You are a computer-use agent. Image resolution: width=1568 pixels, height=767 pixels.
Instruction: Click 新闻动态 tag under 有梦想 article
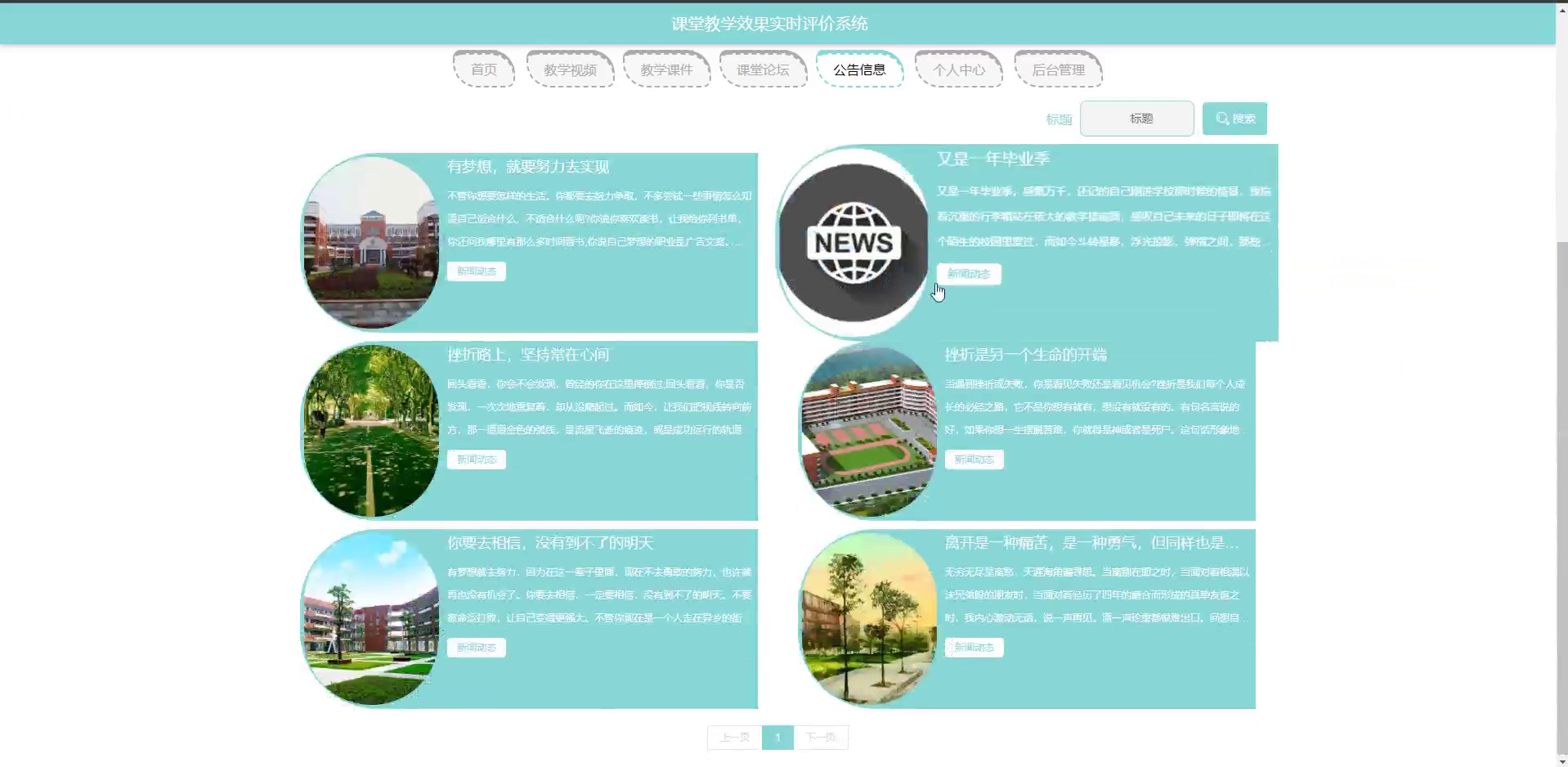point(477,271)
